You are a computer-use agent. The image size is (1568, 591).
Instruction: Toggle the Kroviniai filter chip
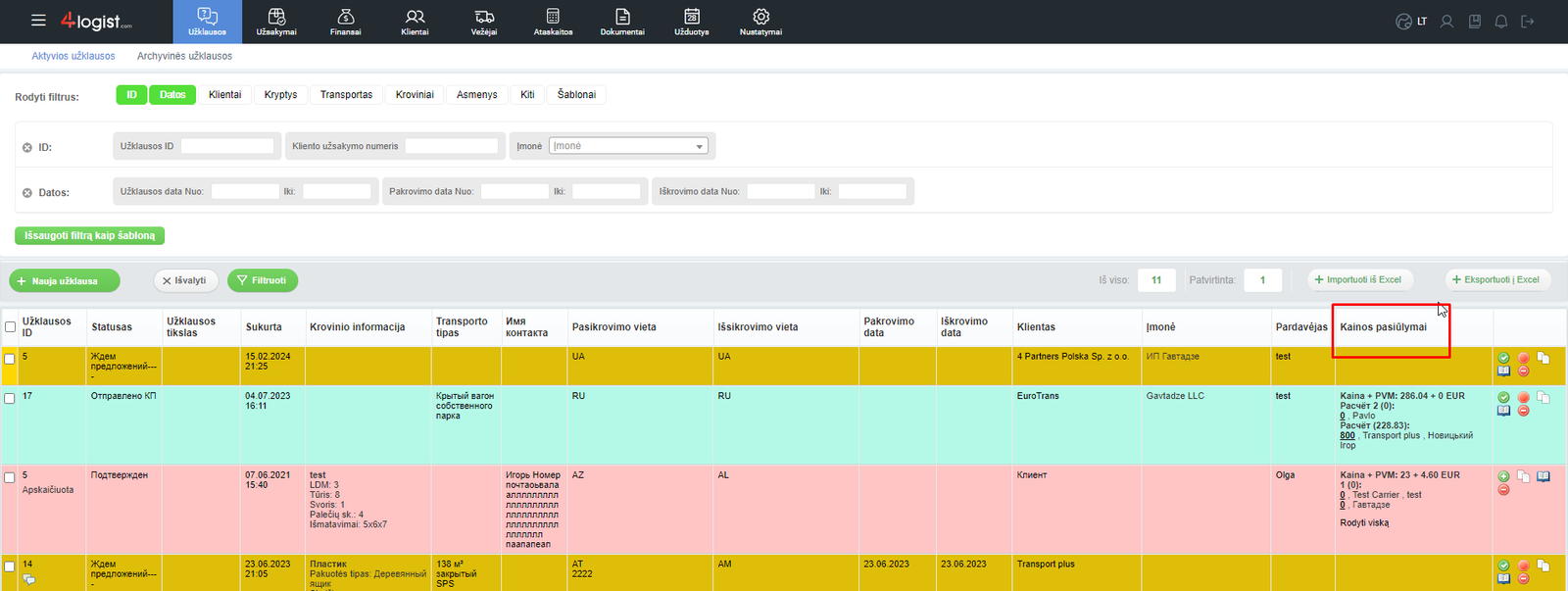pyautogui.click(x=415, y=95)
